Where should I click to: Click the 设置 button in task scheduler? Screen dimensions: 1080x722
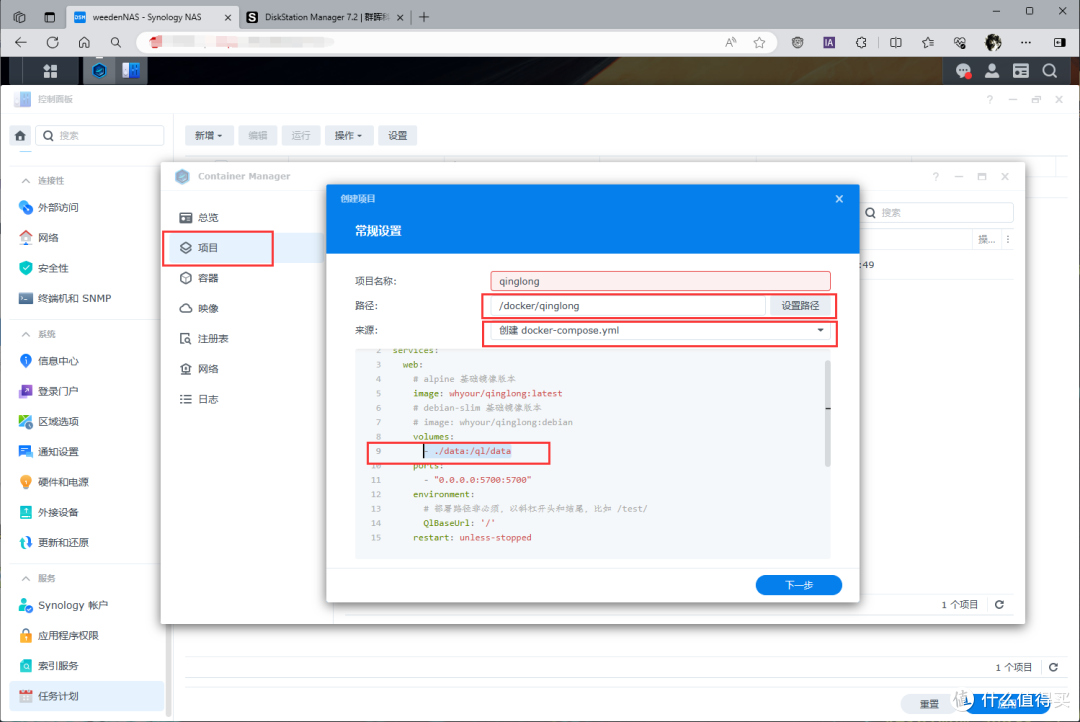coord(397,136)
